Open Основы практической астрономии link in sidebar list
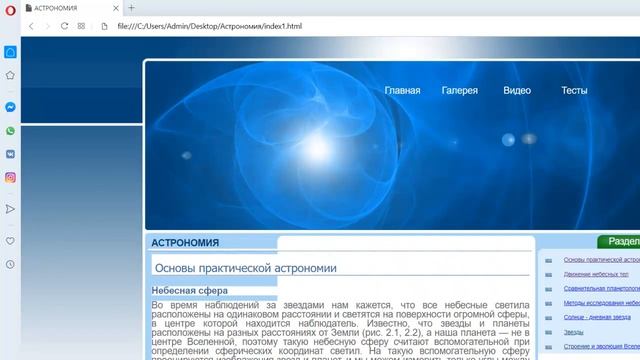This screenshot has height=360, width=640. coord(602,260)
